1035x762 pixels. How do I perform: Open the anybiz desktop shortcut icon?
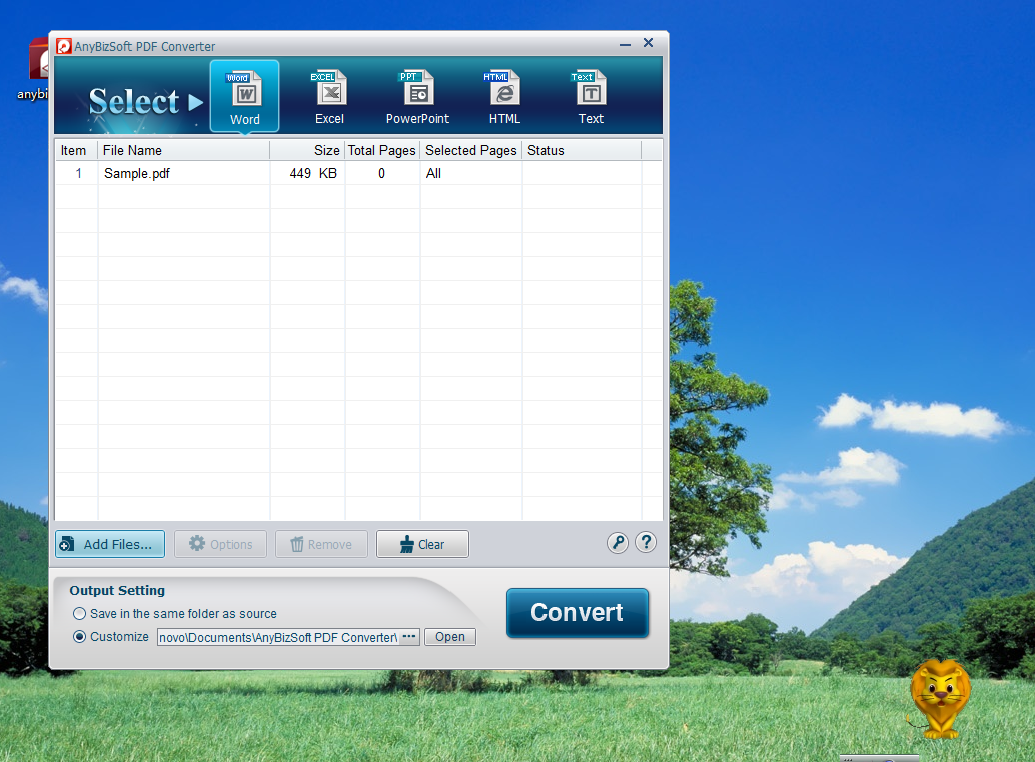[33, 69]
